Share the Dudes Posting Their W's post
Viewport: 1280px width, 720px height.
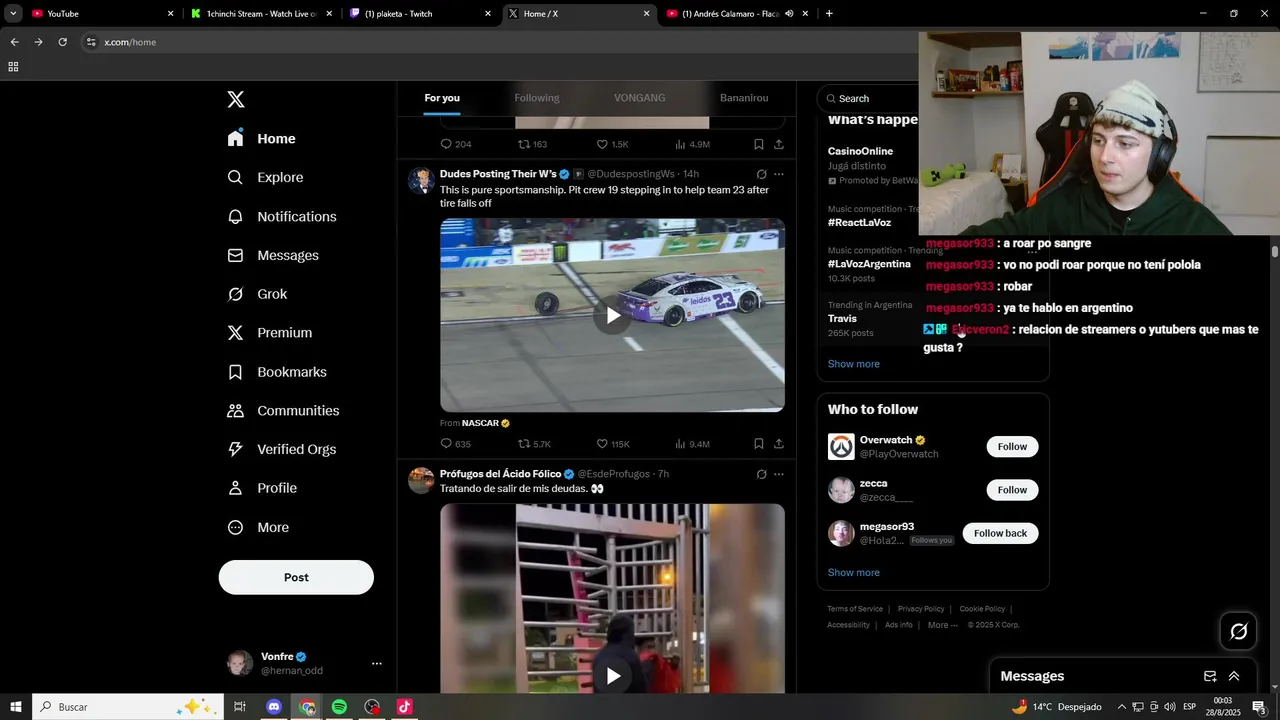point(779,444)
